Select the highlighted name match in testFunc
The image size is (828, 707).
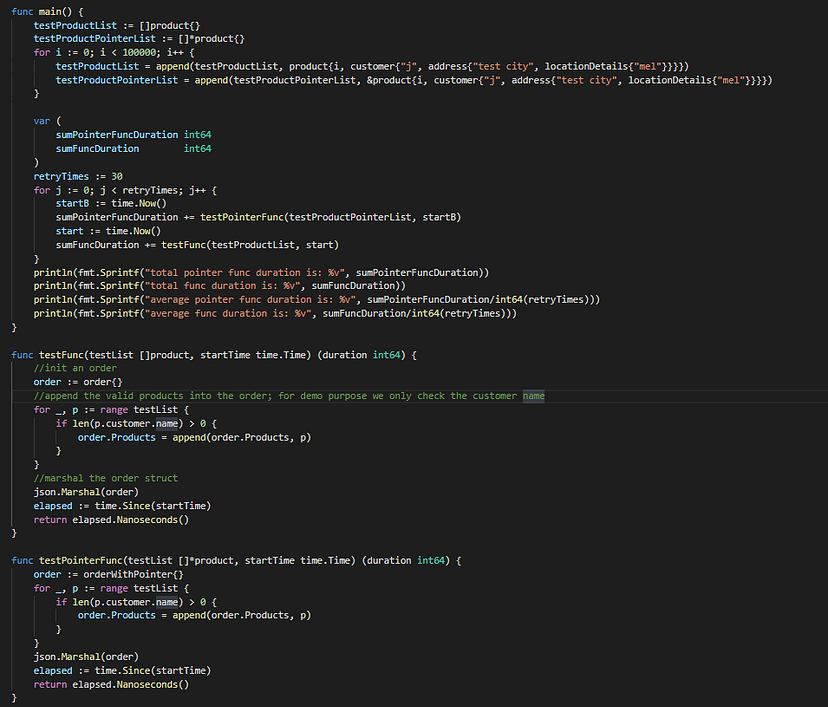pos(166,423)
